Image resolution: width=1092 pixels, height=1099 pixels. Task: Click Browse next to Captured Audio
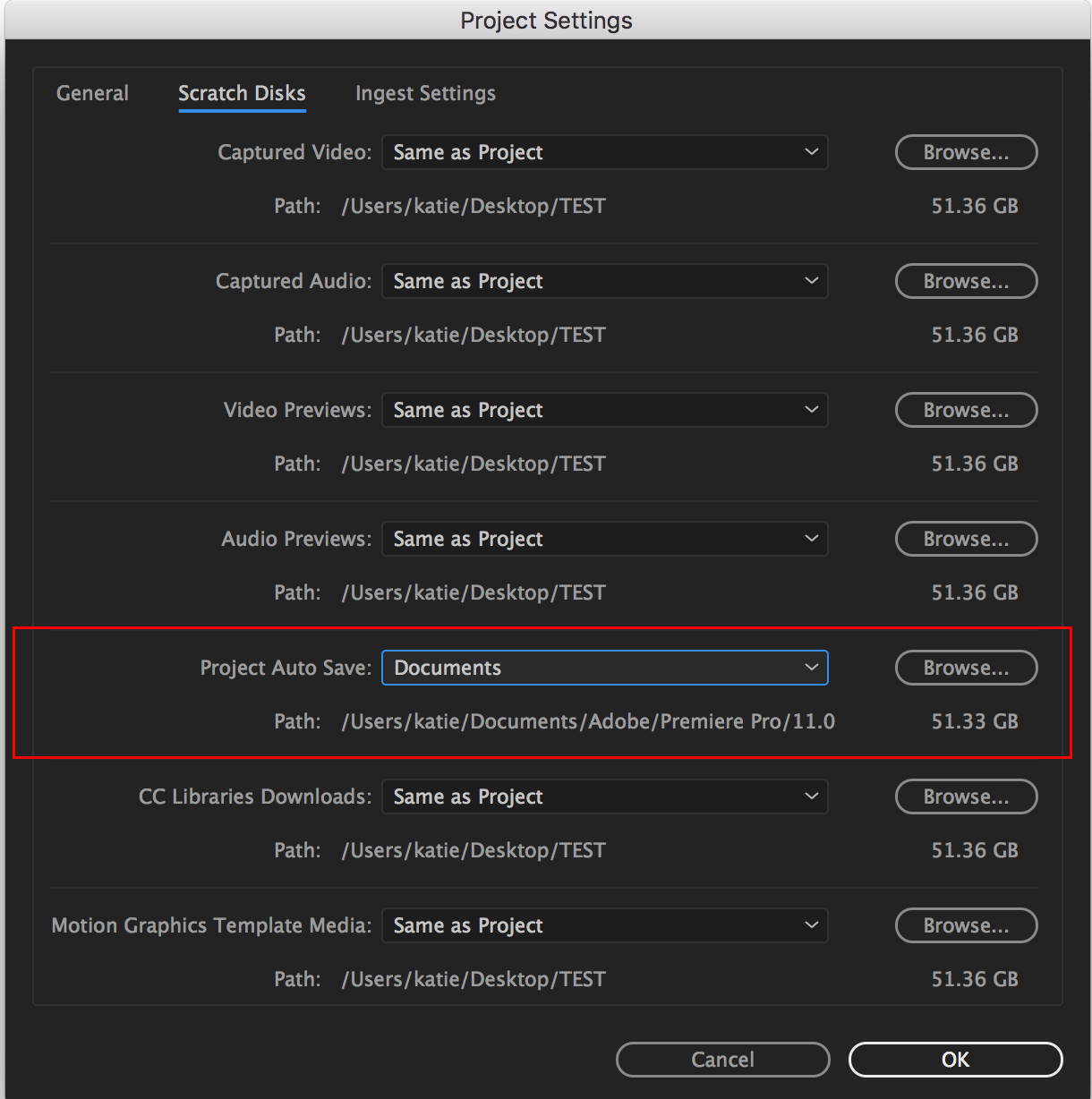pyautogui.click(x=966, y=281)
